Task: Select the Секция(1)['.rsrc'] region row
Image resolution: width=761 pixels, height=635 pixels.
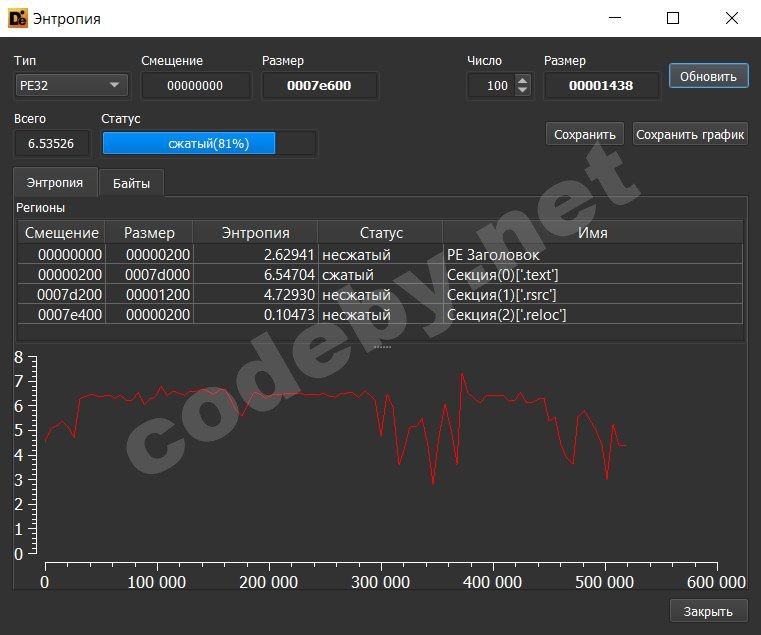Action: (x=380, y=295)
